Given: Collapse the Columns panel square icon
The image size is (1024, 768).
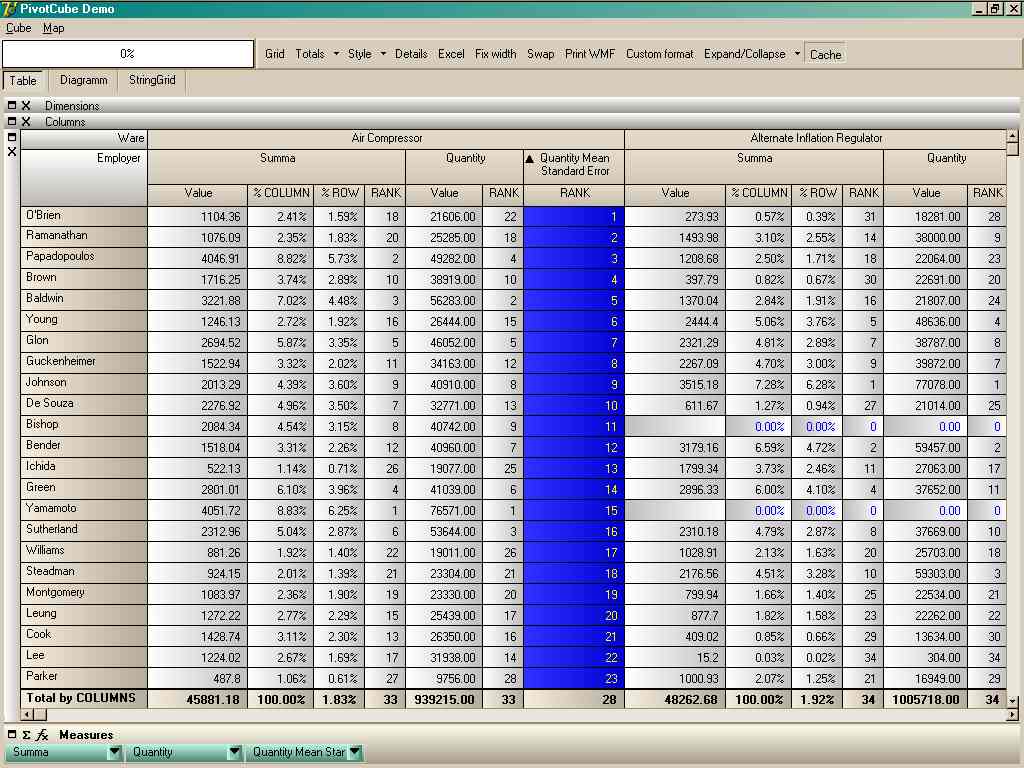Looking at the screenshot, I should click(x=12, y=121).
